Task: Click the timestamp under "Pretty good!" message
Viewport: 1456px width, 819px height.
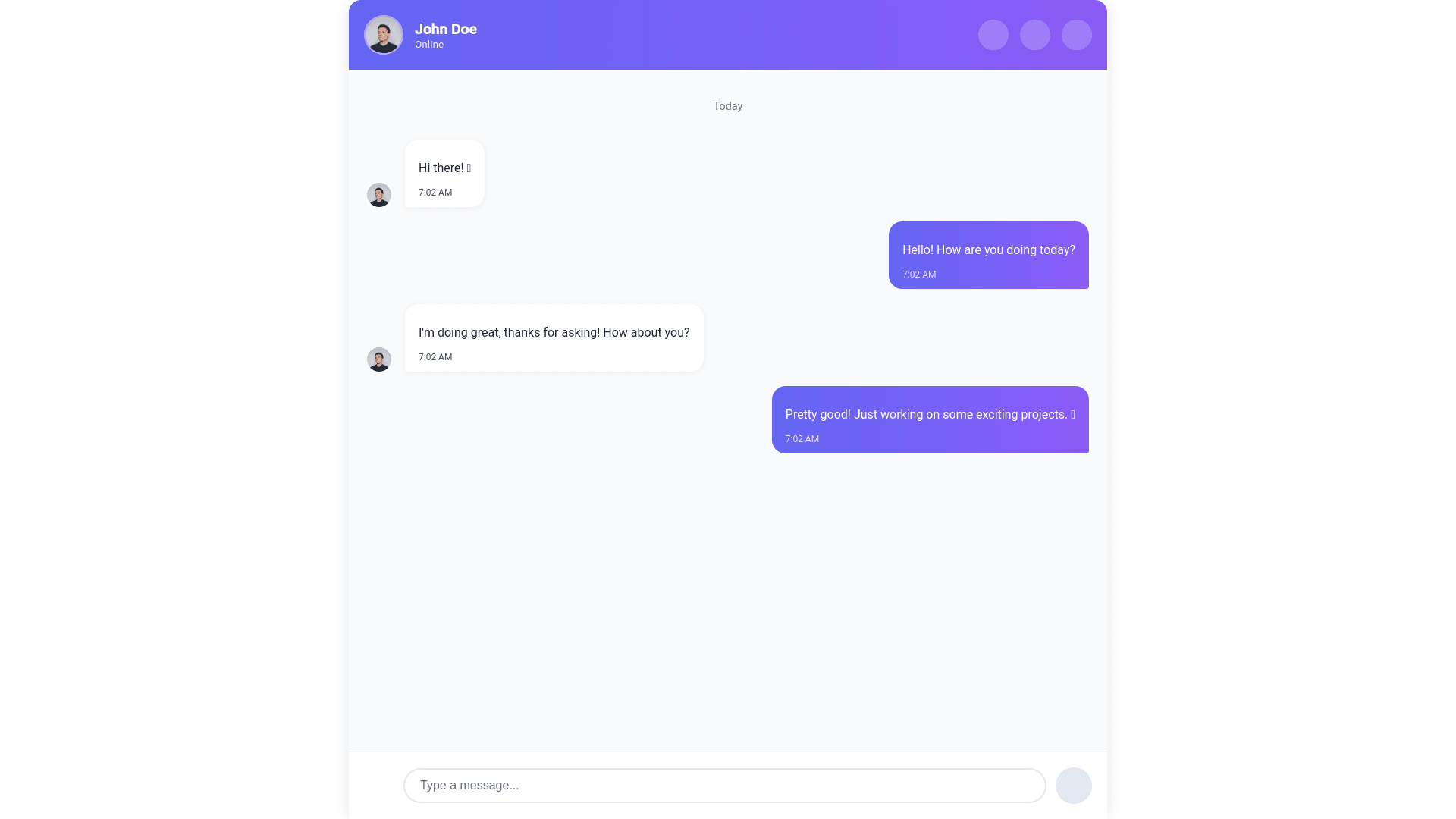Action: click(802, 439)
